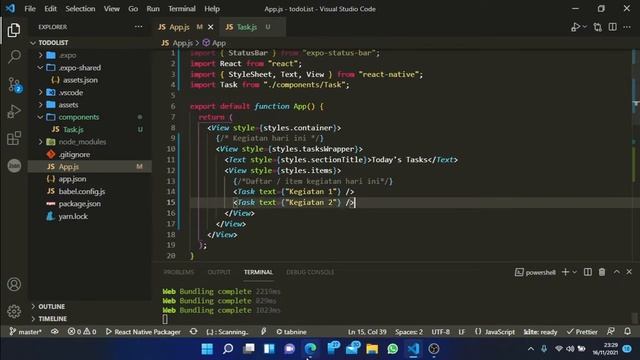Open Microsoft Edge from the taskbar
Viewport: 640px width, 360px height.
pyautogui.click(x=310, y=349)
